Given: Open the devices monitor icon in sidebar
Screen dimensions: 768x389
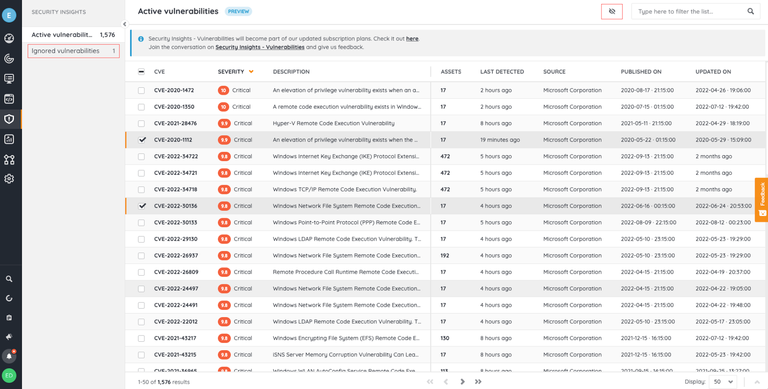Looking at the screenshot, I should pos(9,79).
